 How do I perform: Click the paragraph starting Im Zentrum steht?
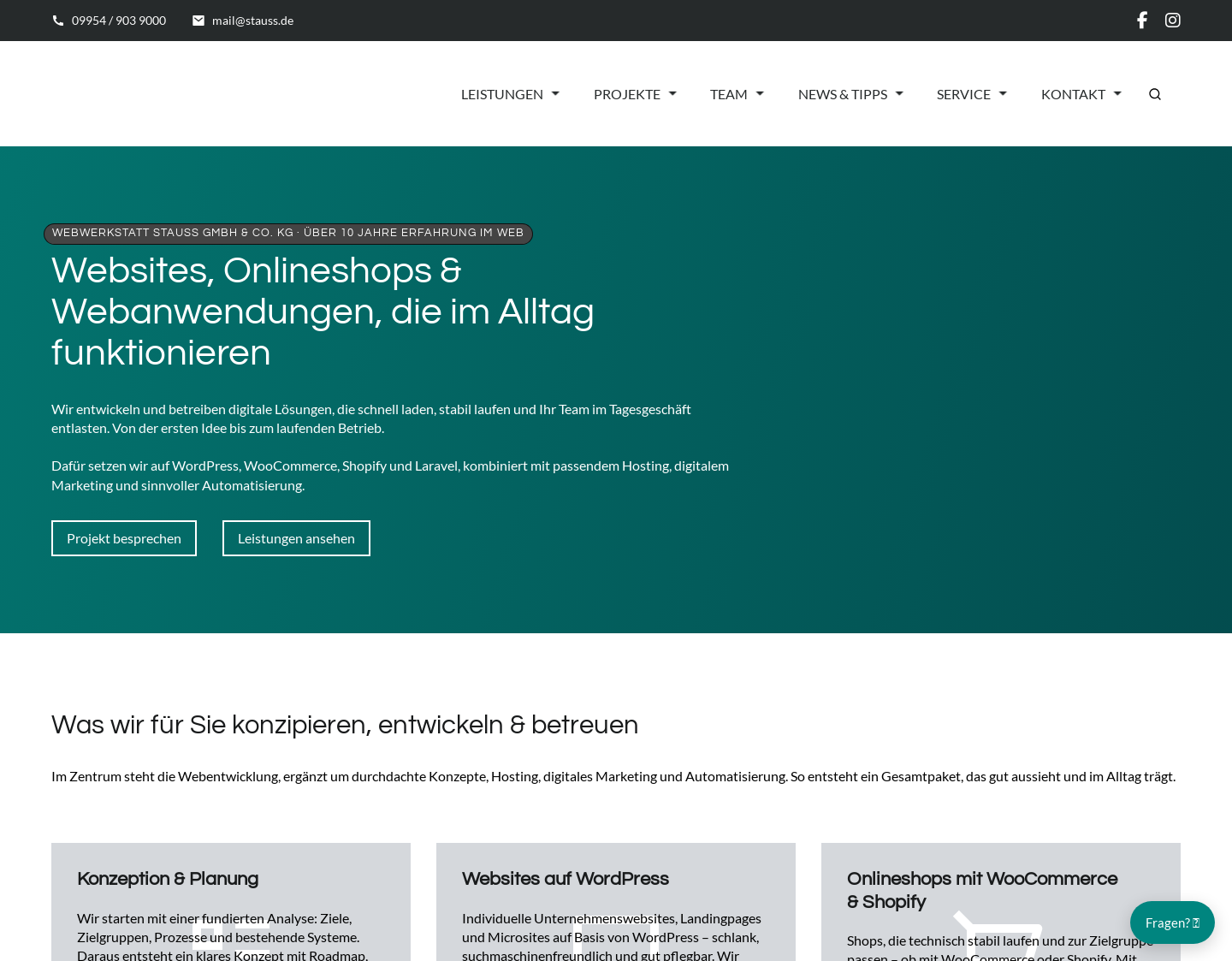(613, 776)
